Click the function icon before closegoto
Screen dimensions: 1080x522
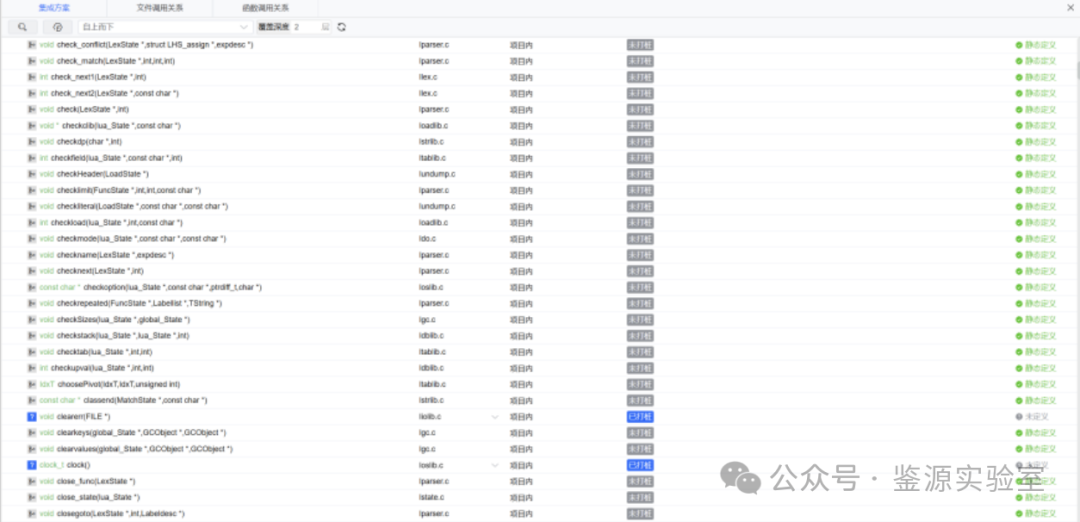coord(32,514)
